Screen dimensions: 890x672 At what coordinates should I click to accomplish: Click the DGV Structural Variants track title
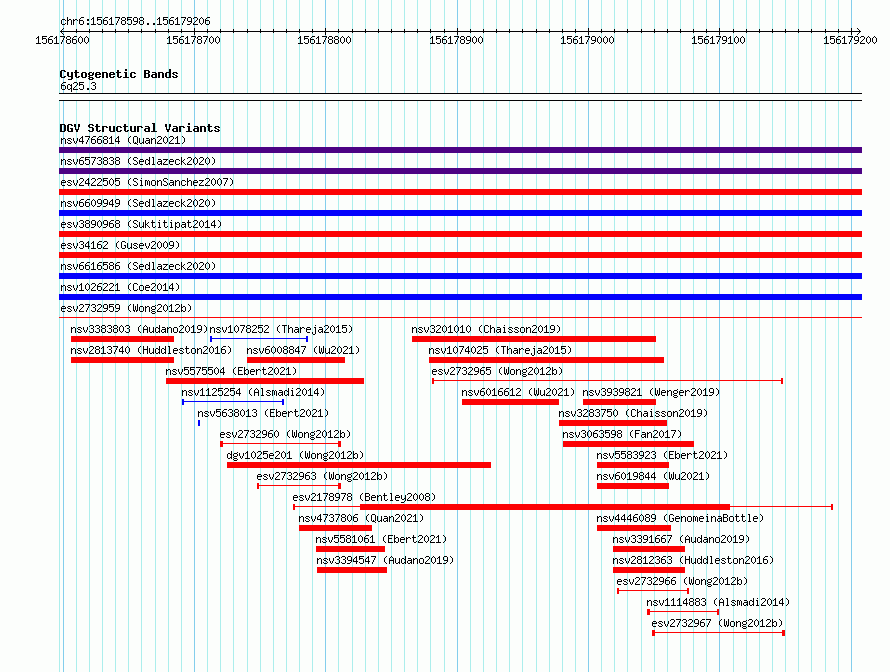tap(140, 128)
